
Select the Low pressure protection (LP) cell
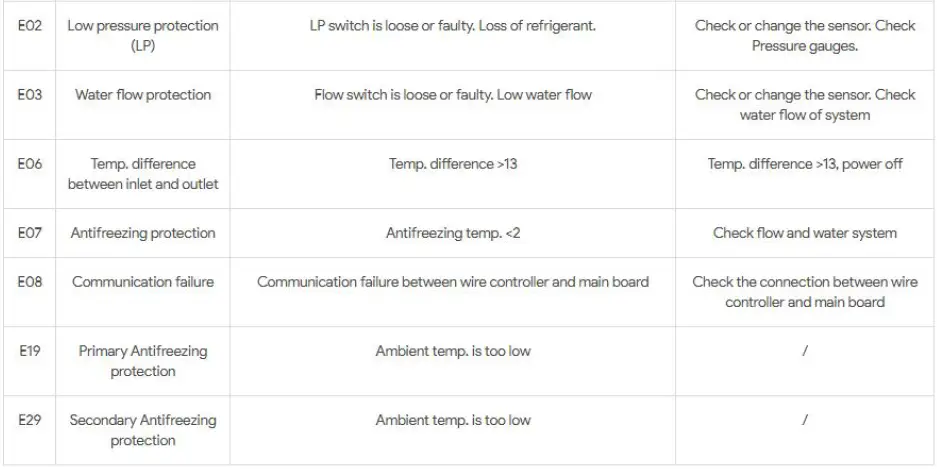(143, 36)
